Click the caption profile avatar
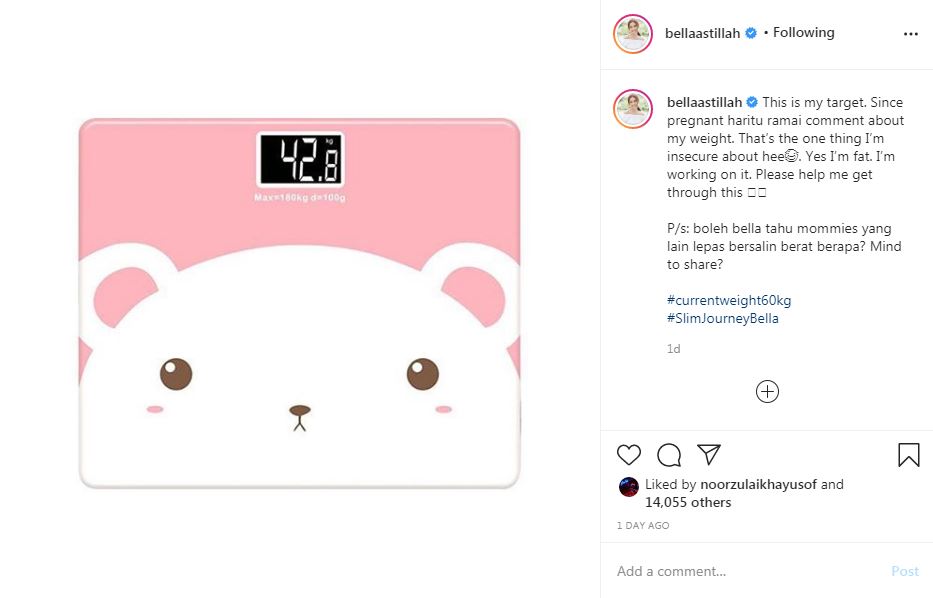This screenshot has width=933, height=598. pyautogui.click(x=634, y=108)
